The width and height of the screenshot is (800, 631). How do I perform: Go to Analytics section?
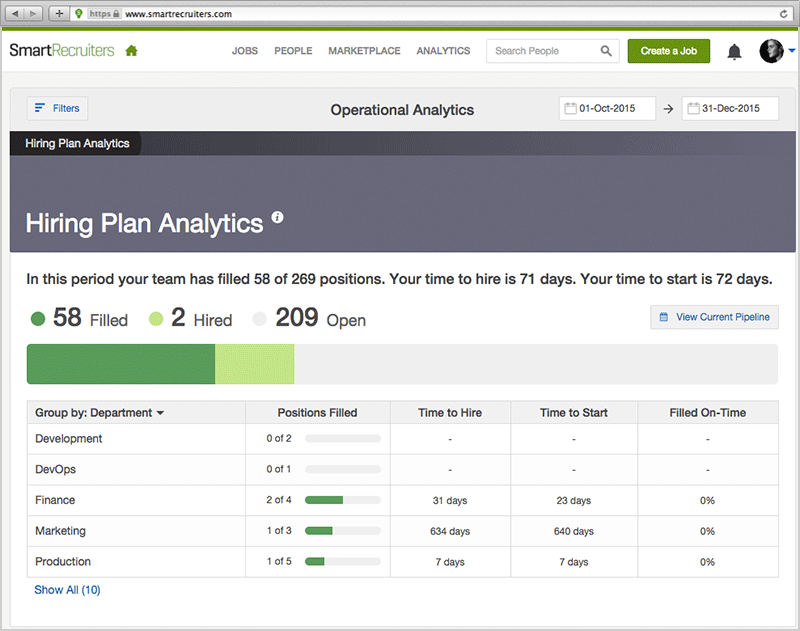tap(443, 51)
